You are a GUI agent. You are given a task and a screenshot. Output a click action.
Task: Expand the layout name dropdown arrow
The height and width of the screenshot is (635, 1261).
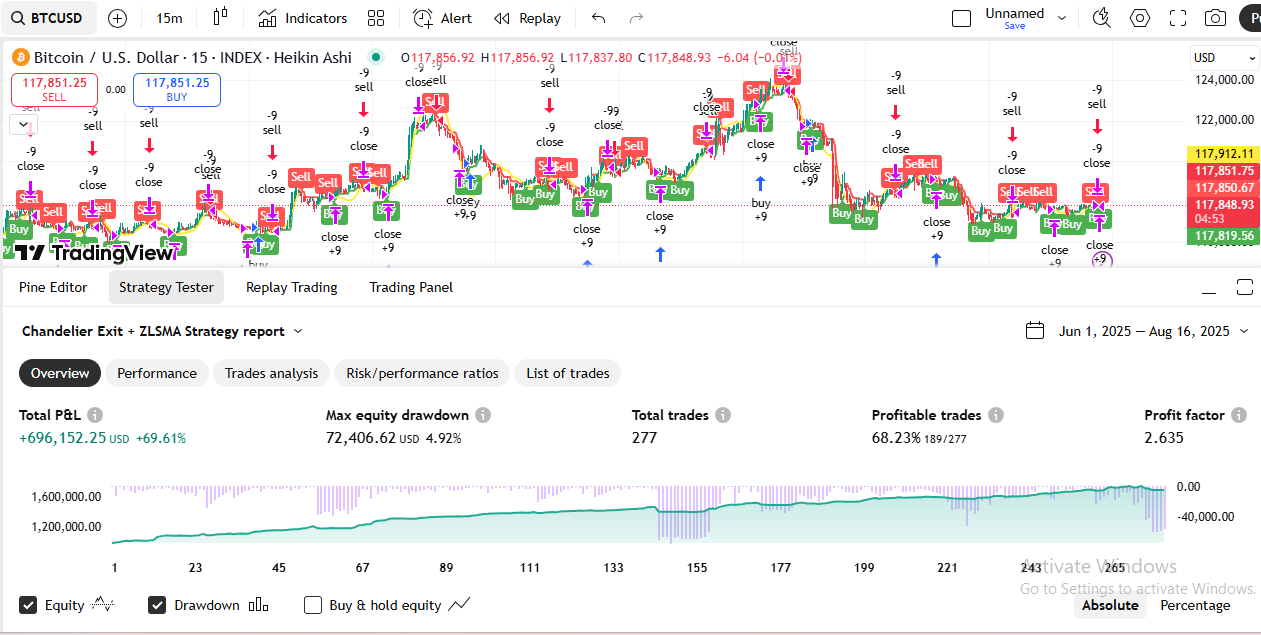point(1062,18)
